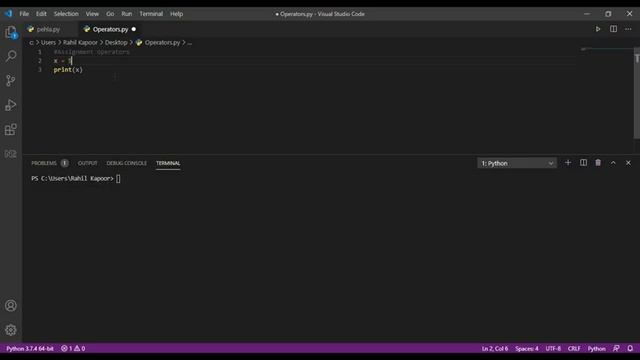Viewport: 640px width, 360px height.
Task: Select terminal from 1: Python dropdown
Action: click(516, 163)
